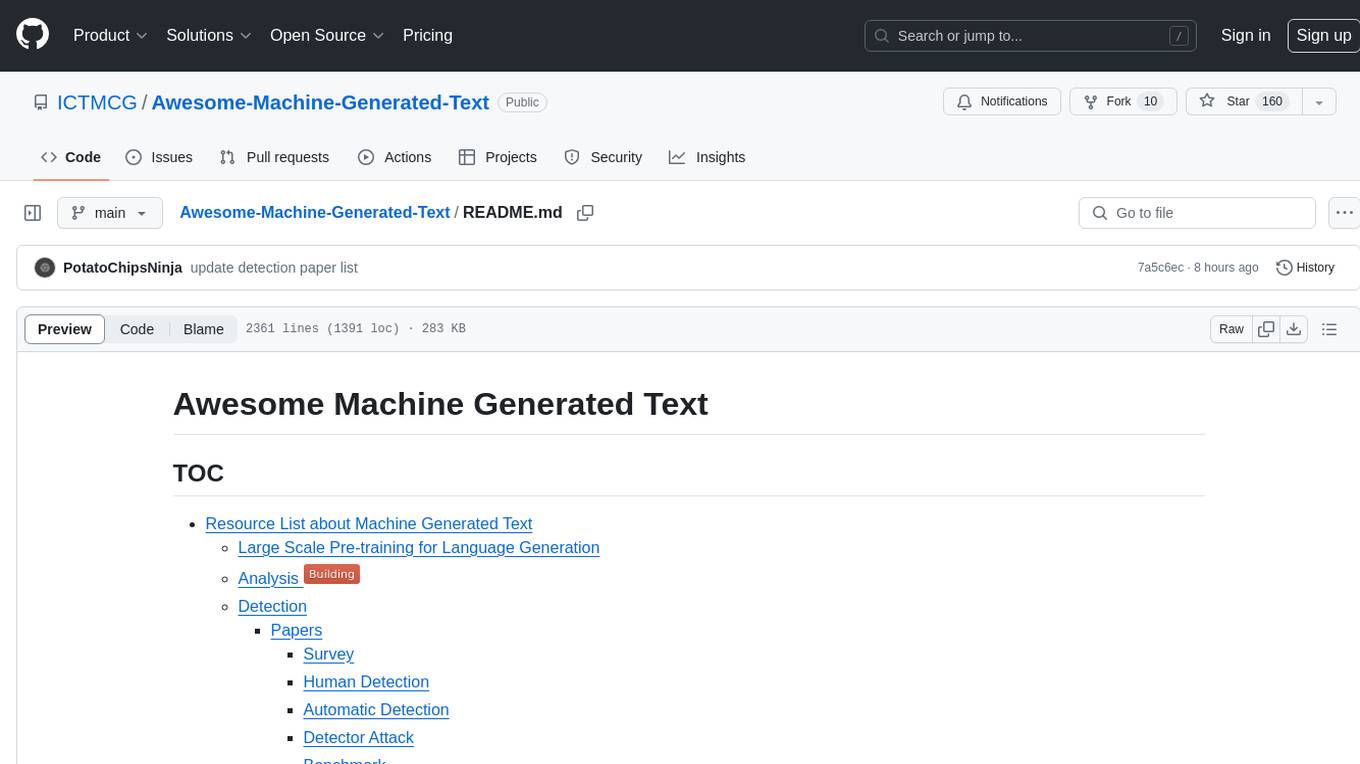Click the Notifications bell button
1360x764 pixels.
point(1002,102)
